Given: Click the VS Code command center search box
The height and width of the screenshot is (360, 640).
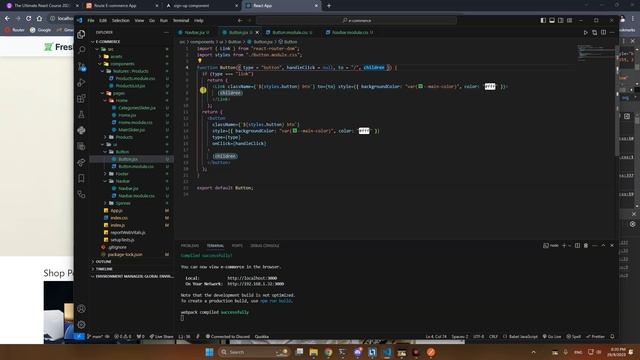Looking at the screenshot, I should [x=356, y=20].
